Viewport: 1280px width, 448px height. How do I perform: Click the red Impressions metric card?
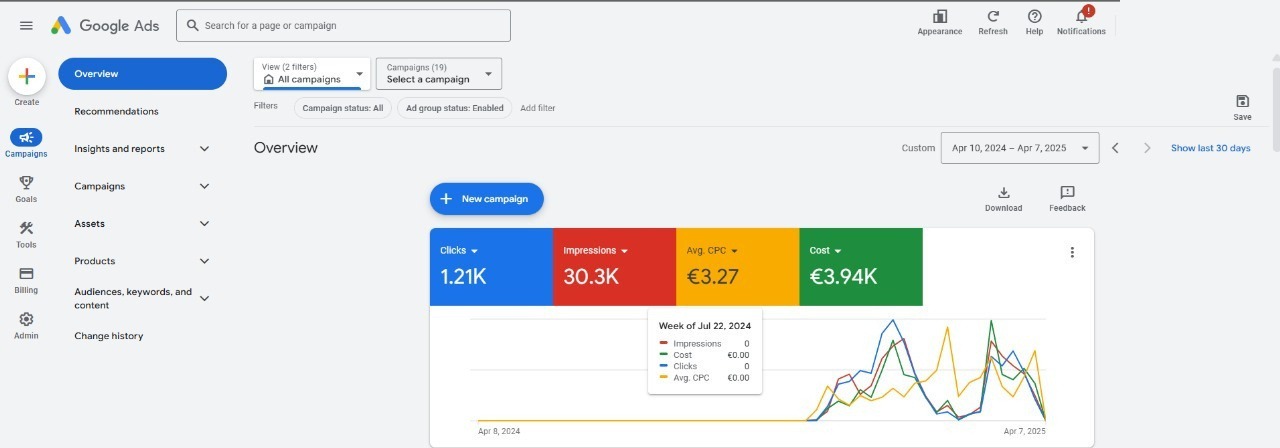coord(614,267)
